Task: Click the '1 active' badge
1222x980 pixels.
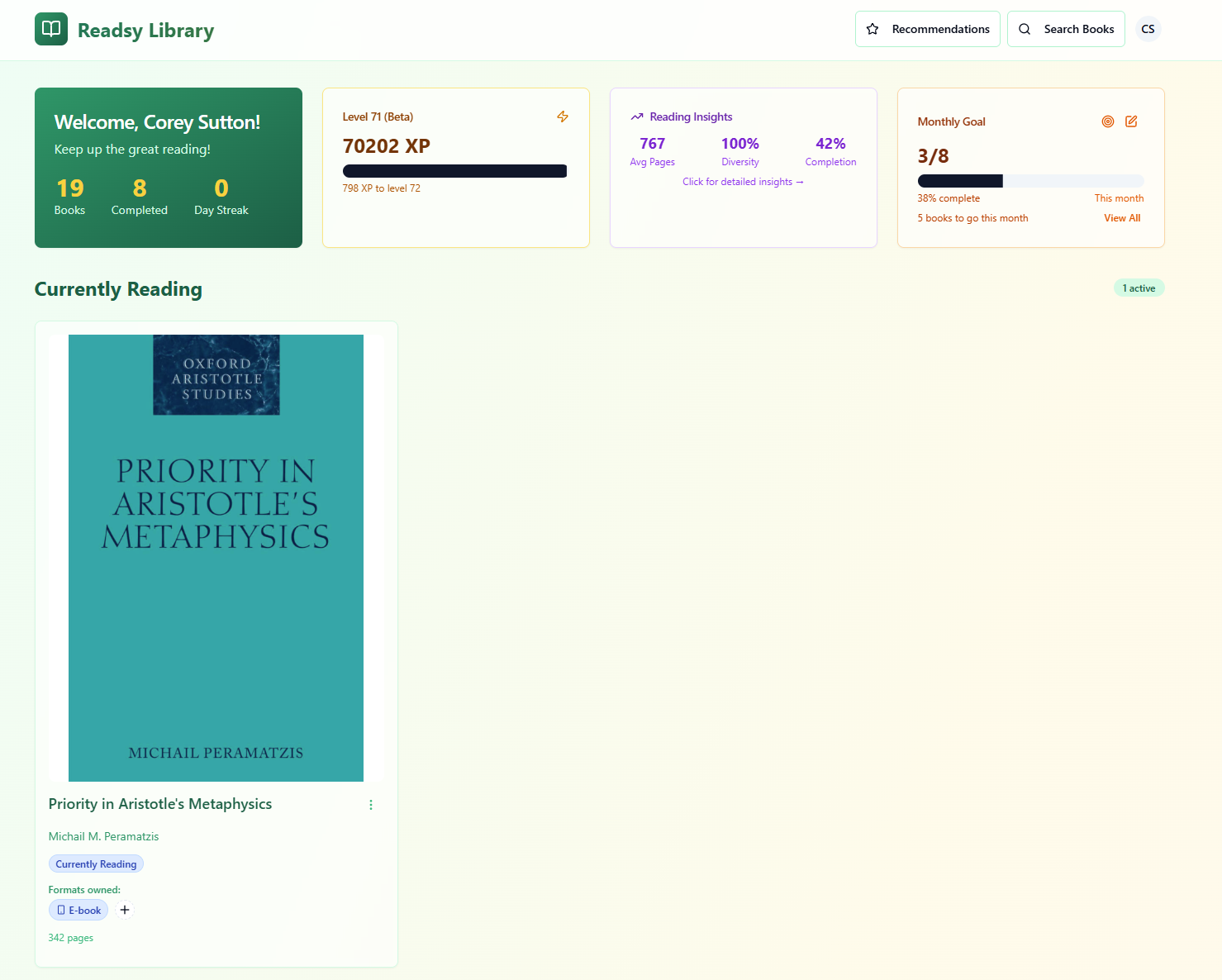Action: coord(1139,288)
